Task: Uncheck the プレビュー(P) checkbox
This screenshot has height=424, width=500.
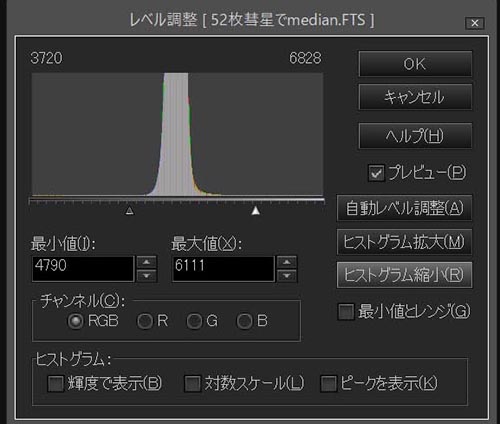Action: pyautogui.click(x=376, y=173)
